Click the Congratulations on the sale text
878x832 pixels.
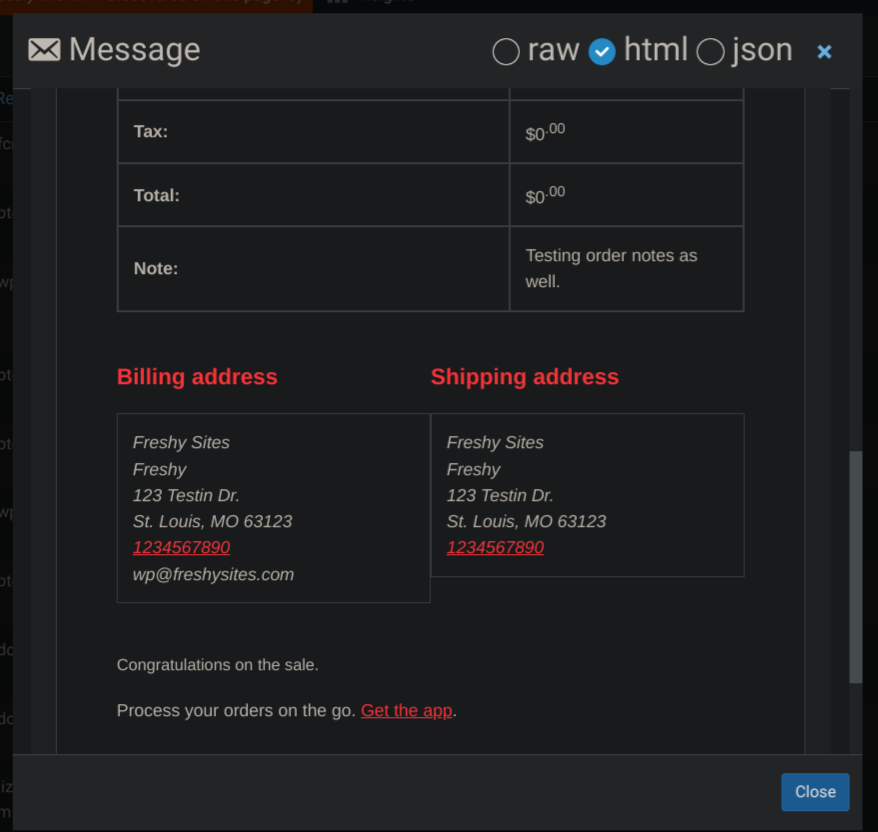click(x=217, y=664)
